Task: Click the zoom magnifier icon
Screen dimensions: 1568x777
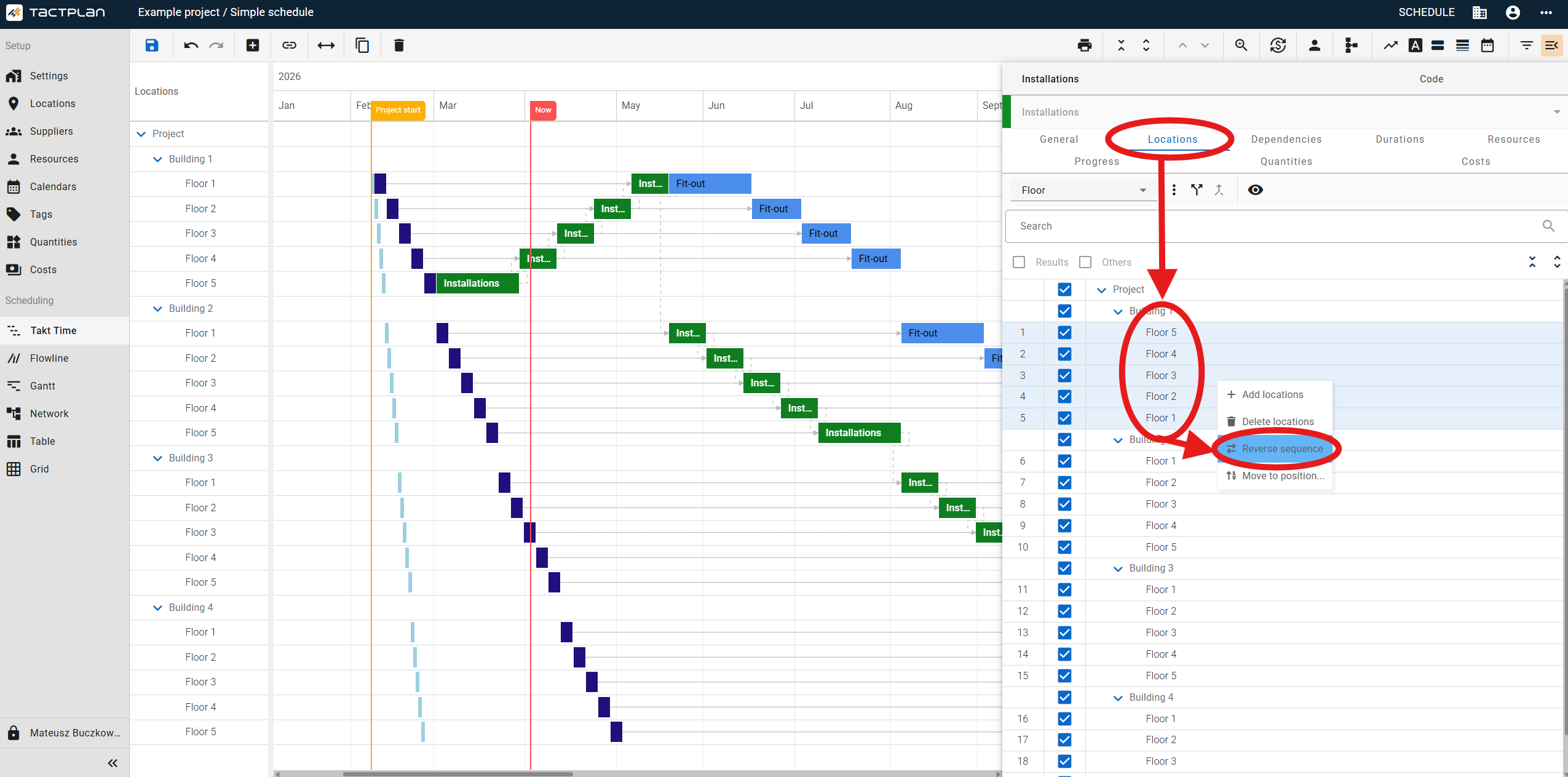Action: pyautogui.click(x=1241, y=45)
